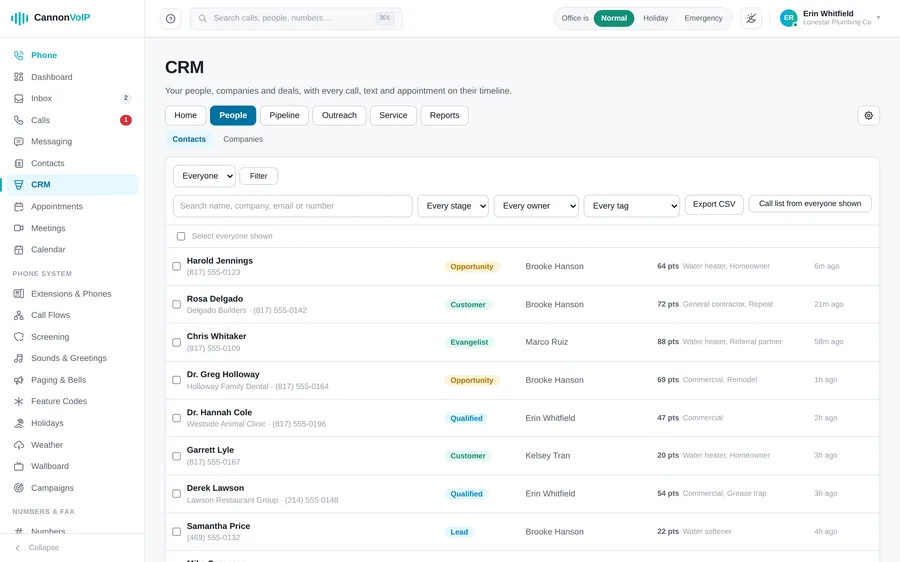Switch to the Companies sub-tab
This screenshot has height=562, width=900.
(243, 139)
